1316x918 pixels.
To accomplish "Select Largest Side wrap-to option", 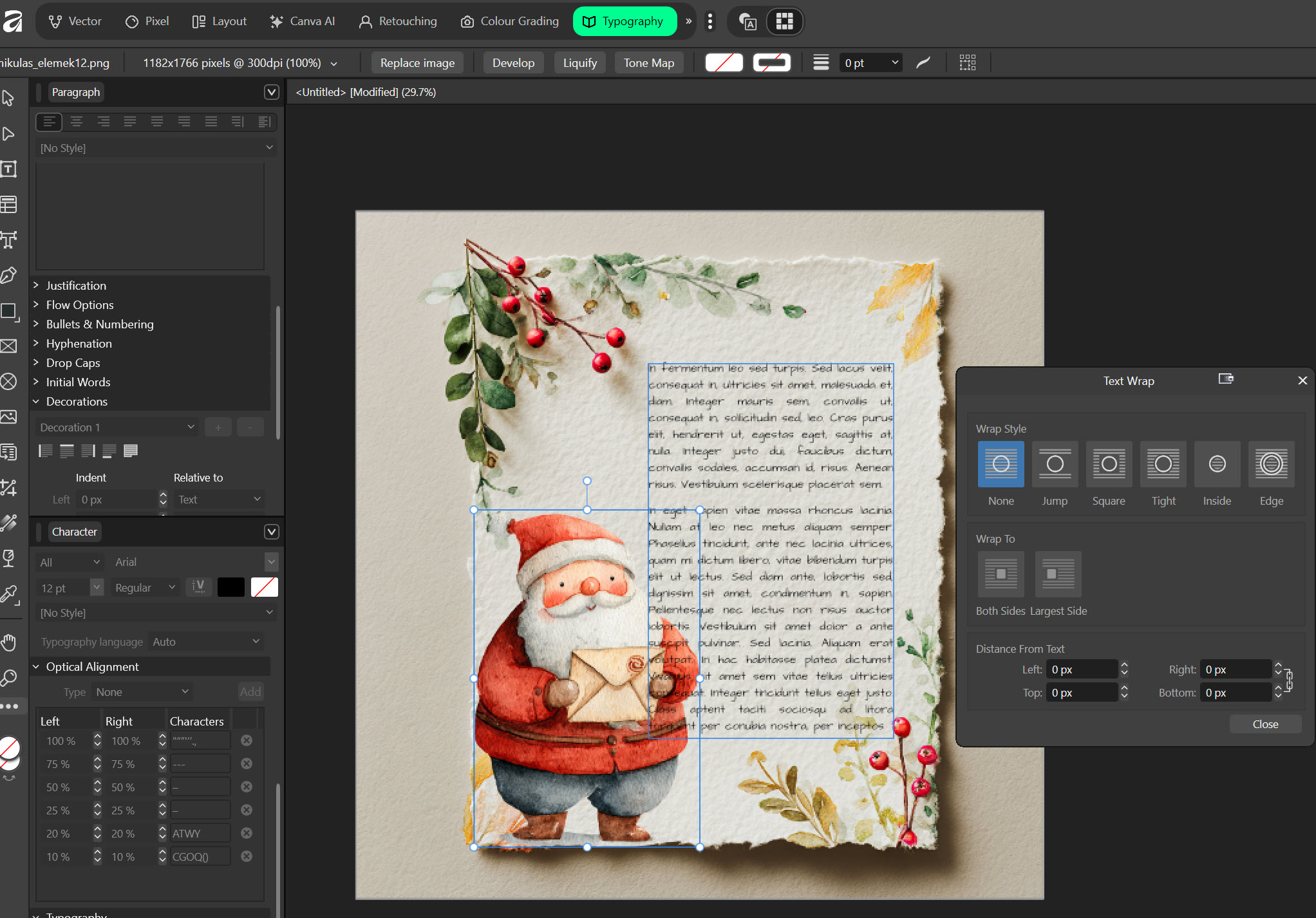I will [1058, 574].
